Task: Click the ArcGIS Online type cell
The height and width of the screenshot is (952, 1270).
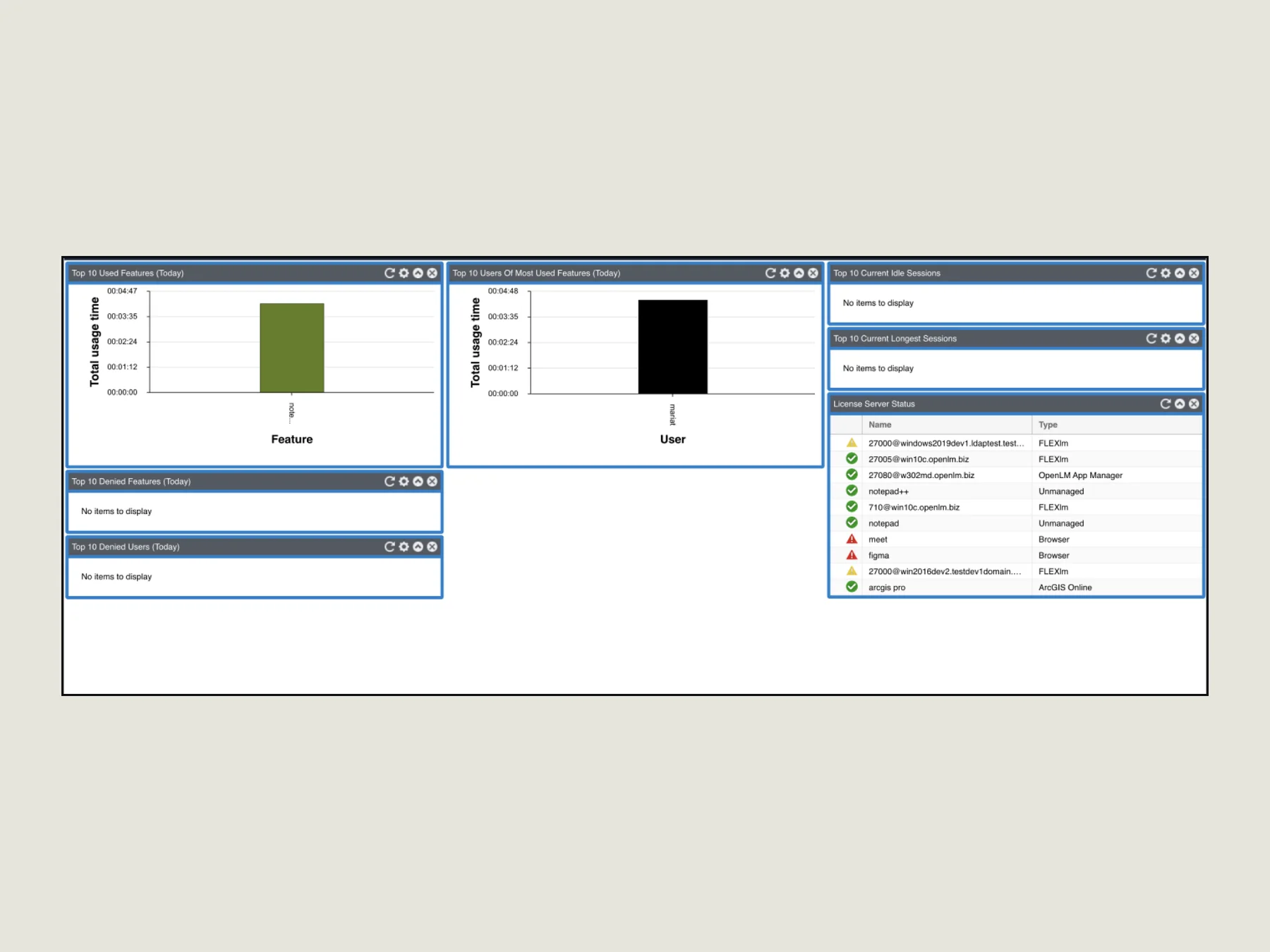Action: pyautogui.click(x=1065, y=587)
